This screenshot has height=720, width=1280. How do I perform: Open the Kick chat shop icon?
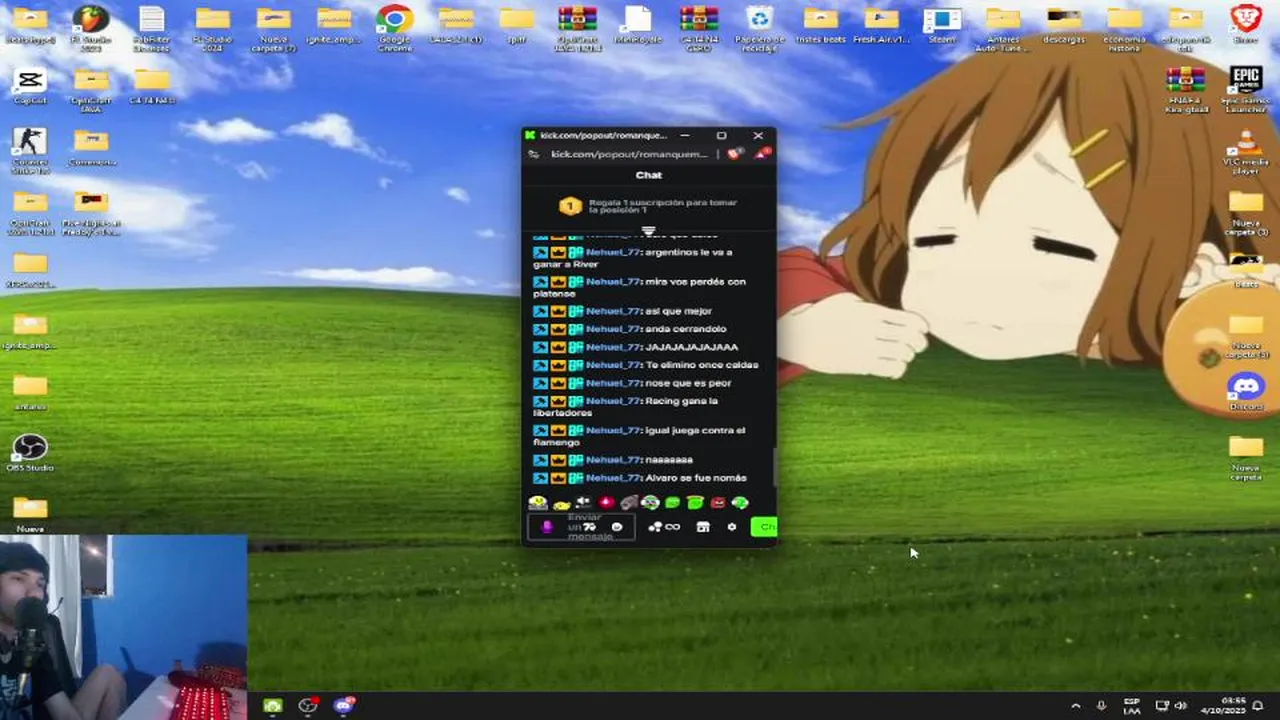(x=703, y=527)
